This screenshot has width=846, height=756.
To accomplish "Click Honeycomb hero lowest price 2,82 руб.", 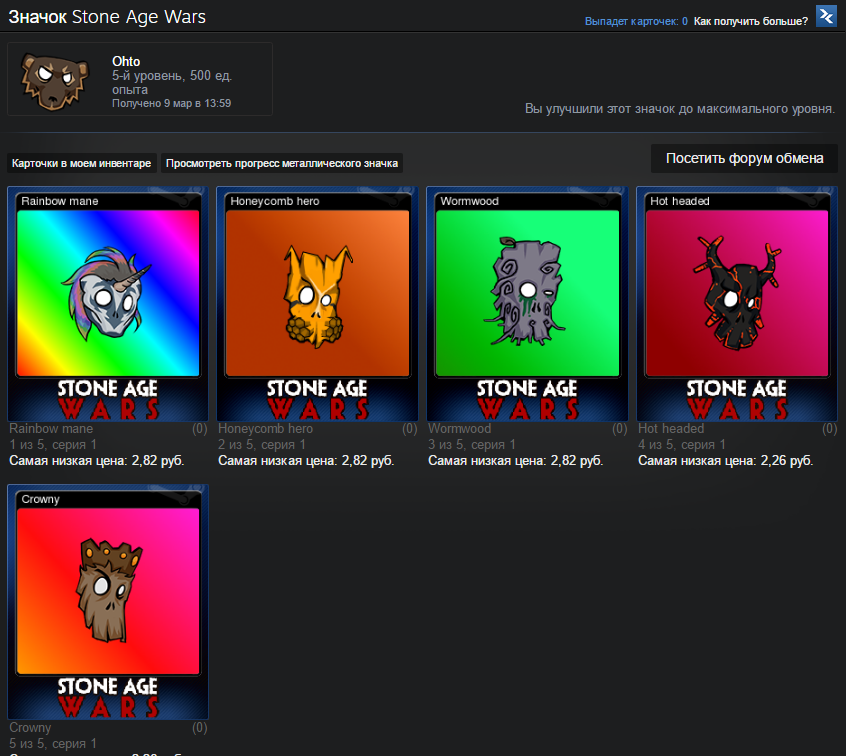I will (306, 460).
